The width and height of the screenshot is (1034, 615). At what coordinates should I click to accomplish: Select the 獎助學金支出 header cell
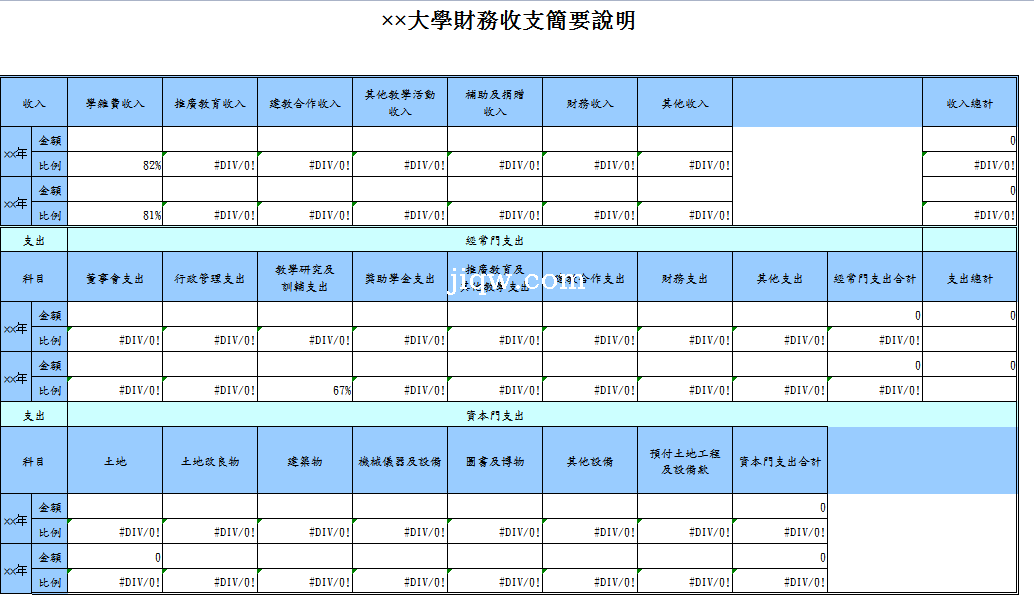point(400,279)
